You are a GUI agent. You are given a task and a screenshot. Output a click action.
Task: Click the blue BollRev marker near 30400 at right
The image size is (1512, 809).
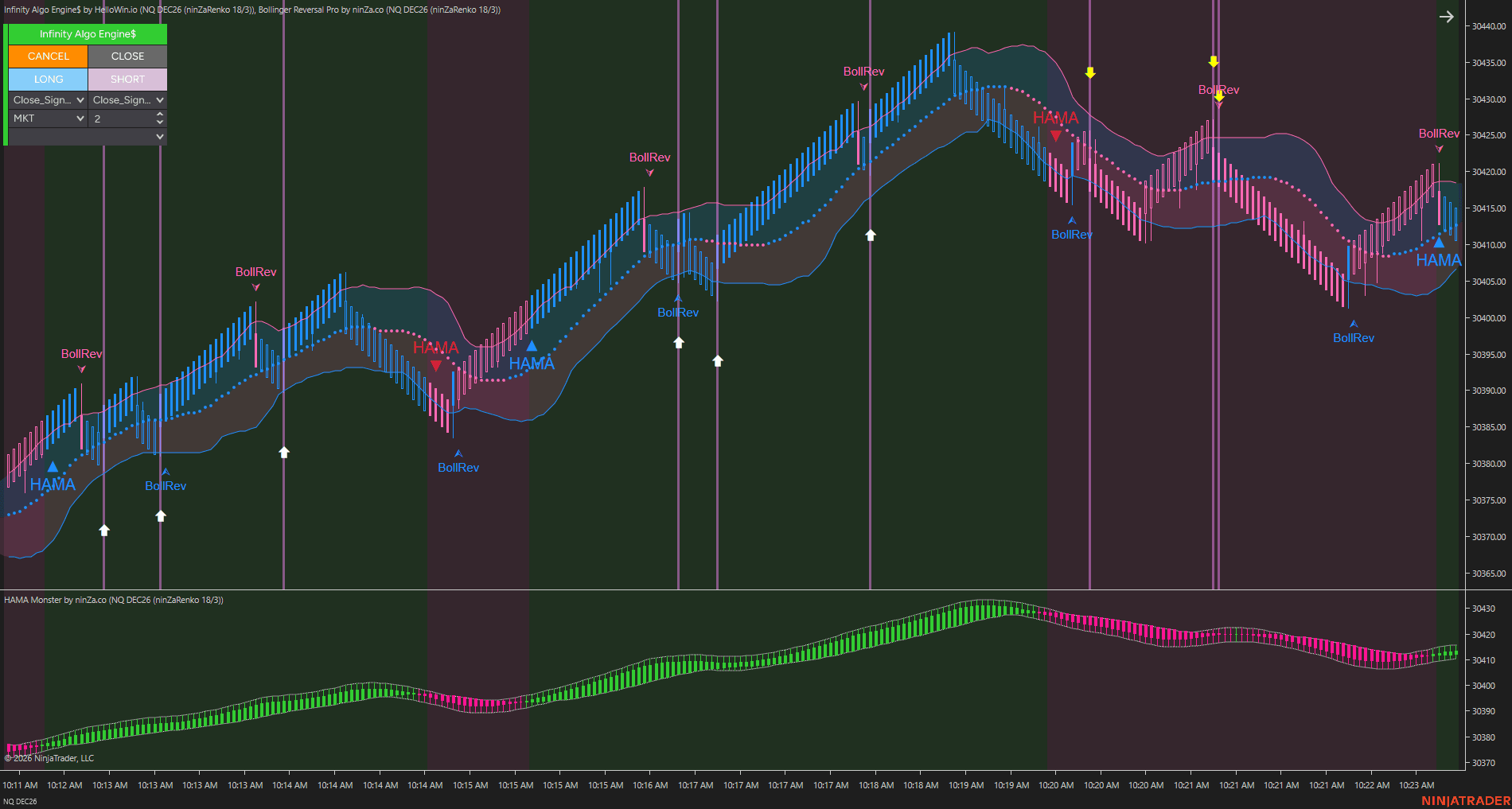1354,338
